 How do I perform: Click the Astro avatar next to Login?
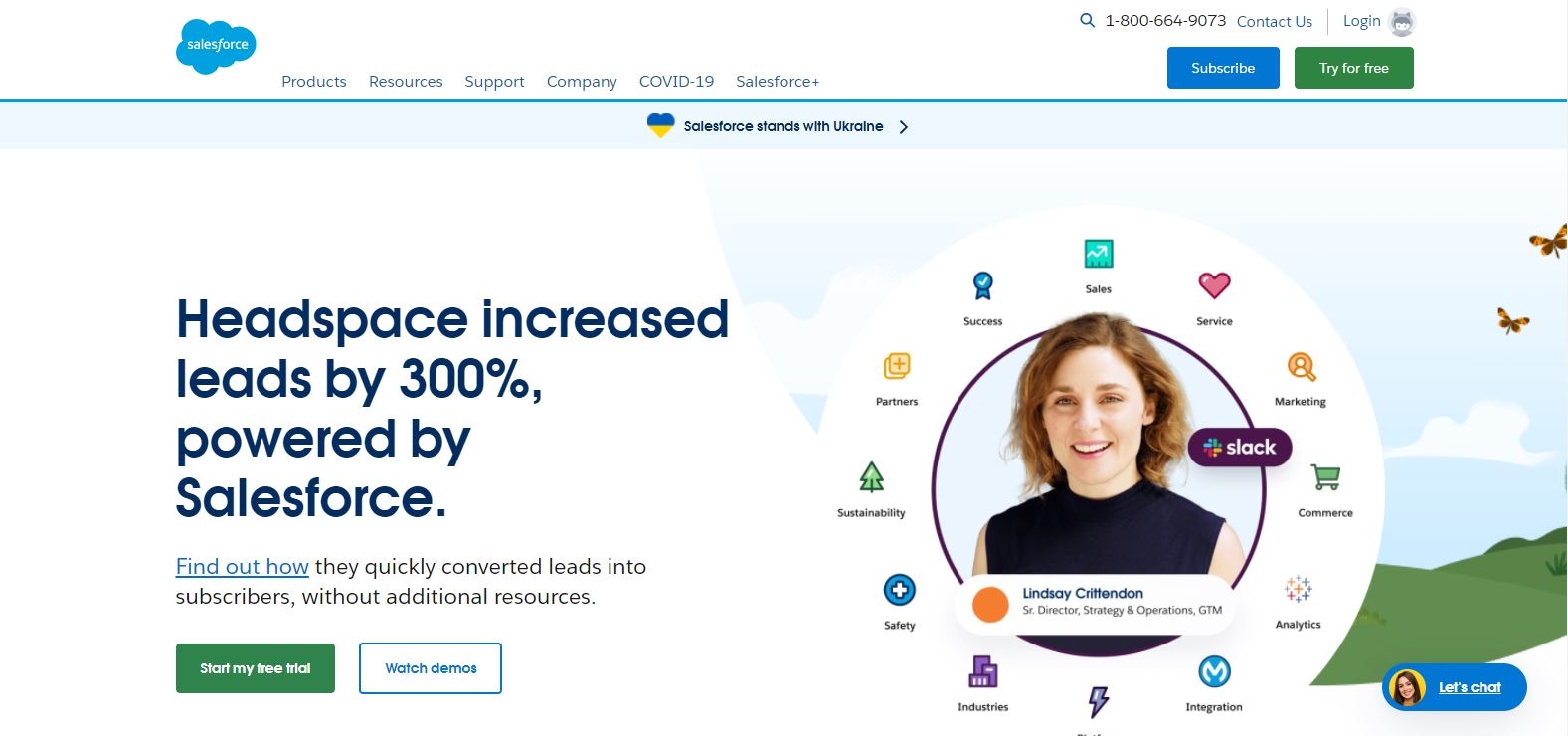(1402, 22)
